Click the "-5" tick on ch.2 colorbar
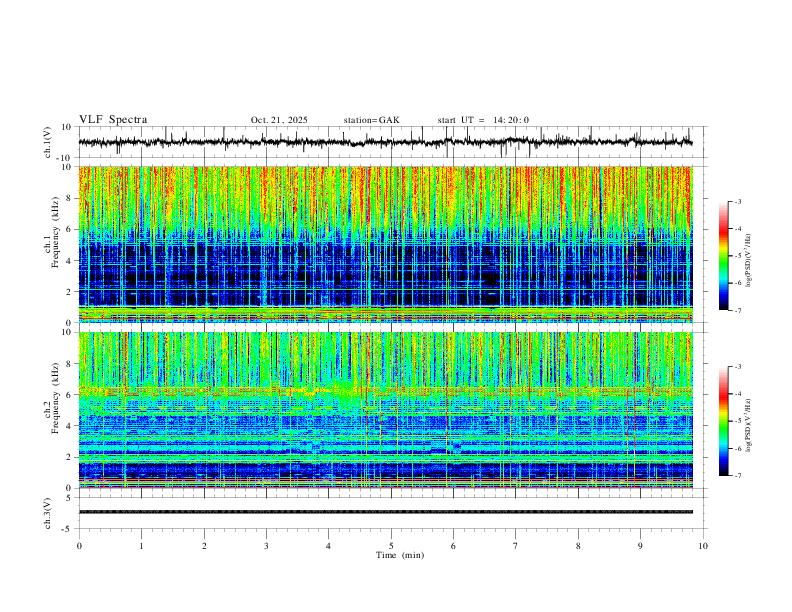This screenshot has height=612, width=792. pyautogui.click(x=738, y=421)
